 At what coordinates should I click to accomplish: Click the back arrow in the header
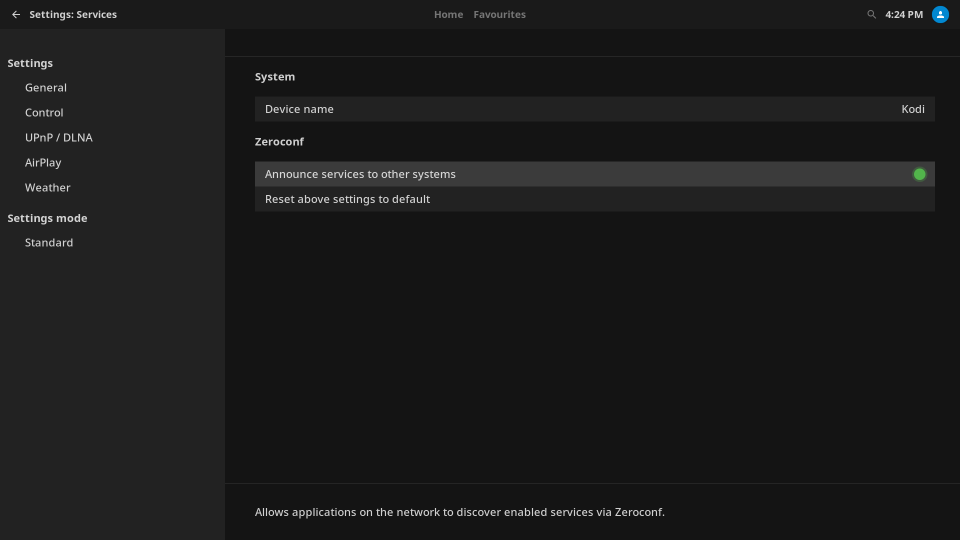tap(15, 15)
